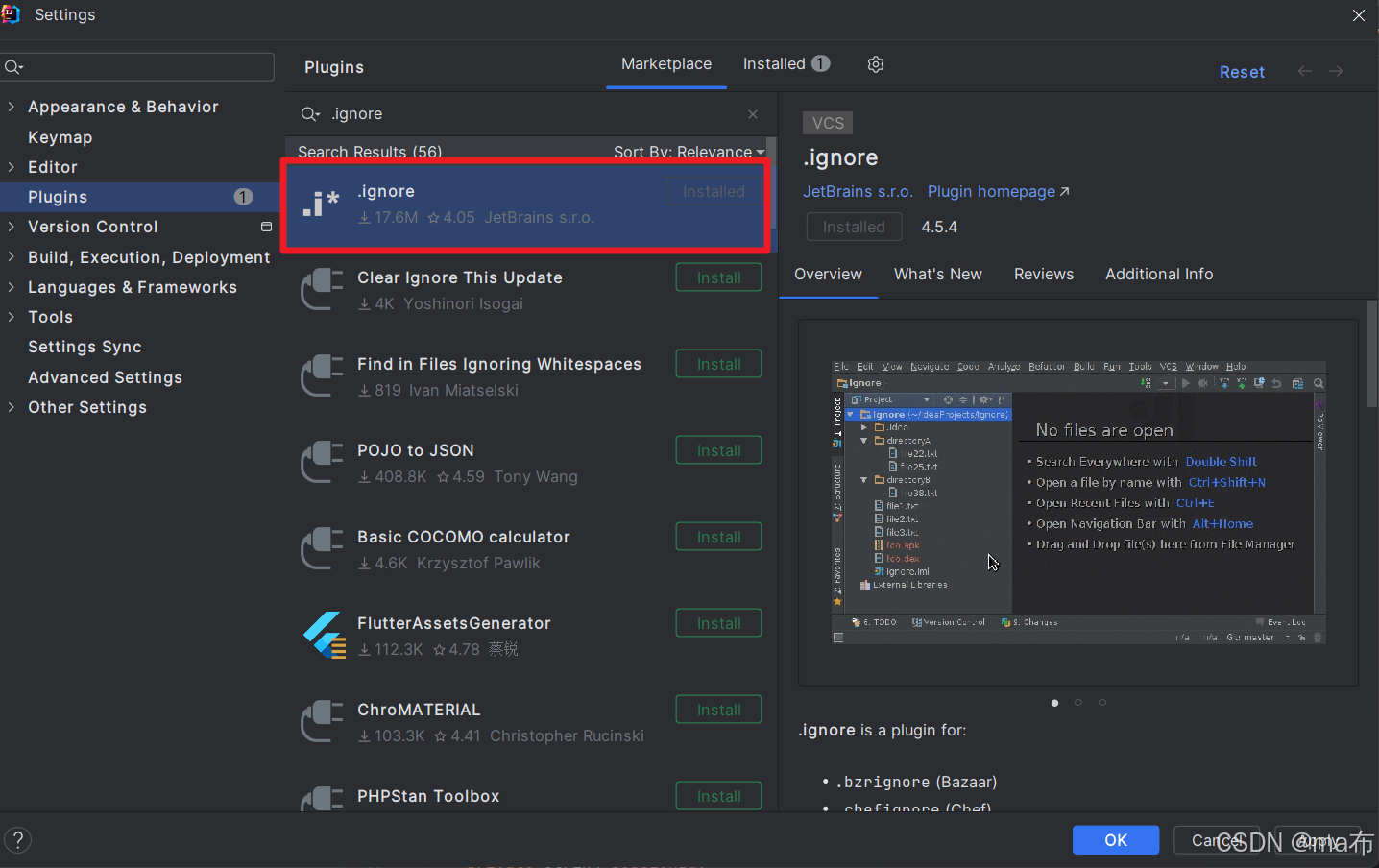Focus the plugin search field with .ignore
The image size is (1379, 868).
point(531,114)
